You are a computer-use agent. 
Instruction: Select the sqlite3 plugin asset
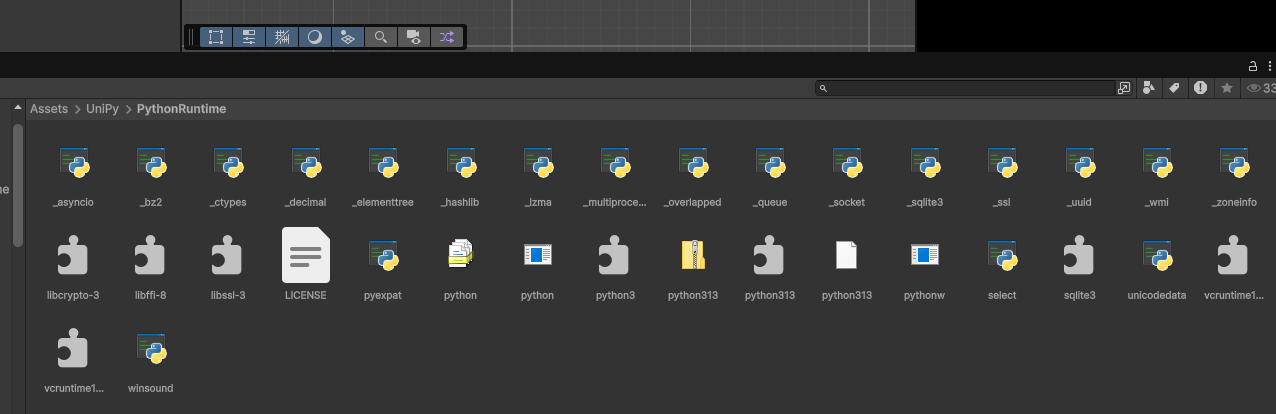coord(1079,268)
